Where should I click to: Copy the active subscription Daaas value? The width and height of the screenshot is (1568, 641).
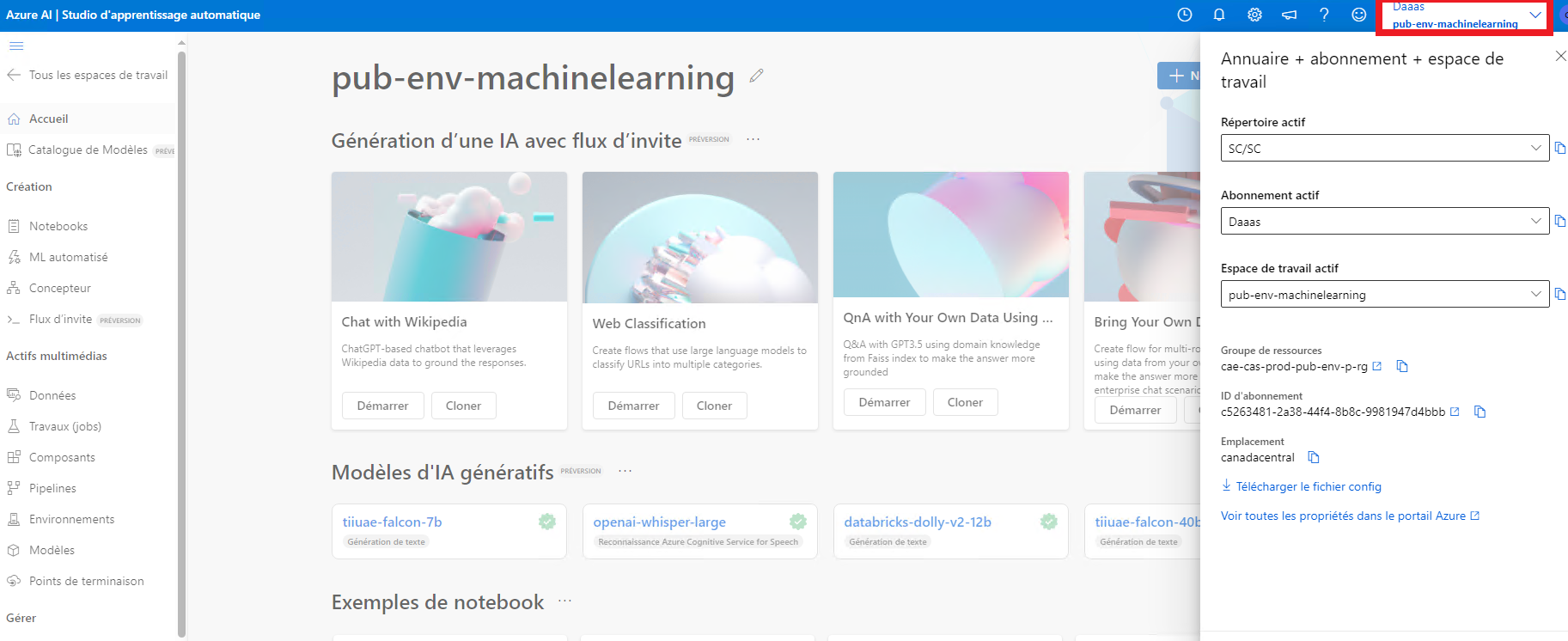[1560, 221]
